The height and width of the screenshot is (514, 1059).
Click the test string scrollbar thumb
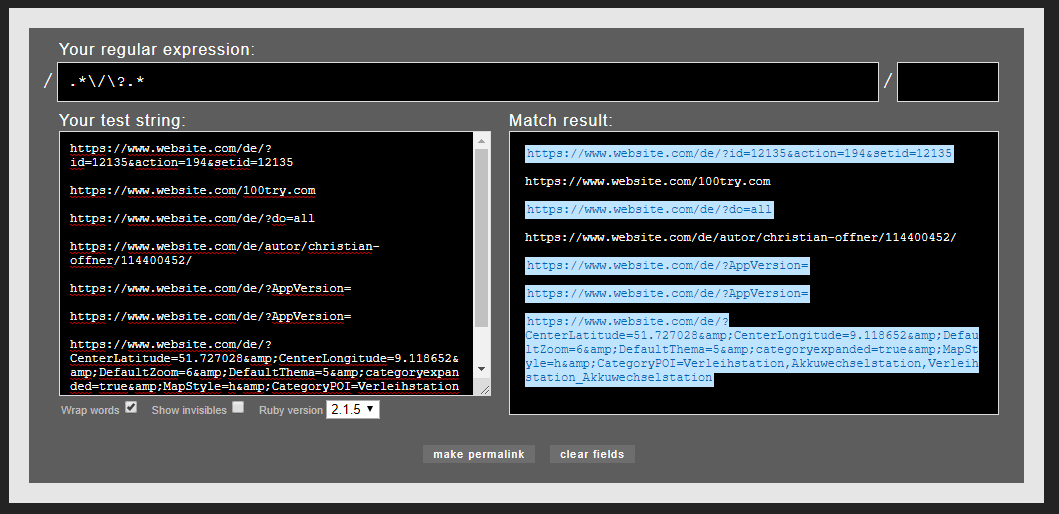coord(482,238)
